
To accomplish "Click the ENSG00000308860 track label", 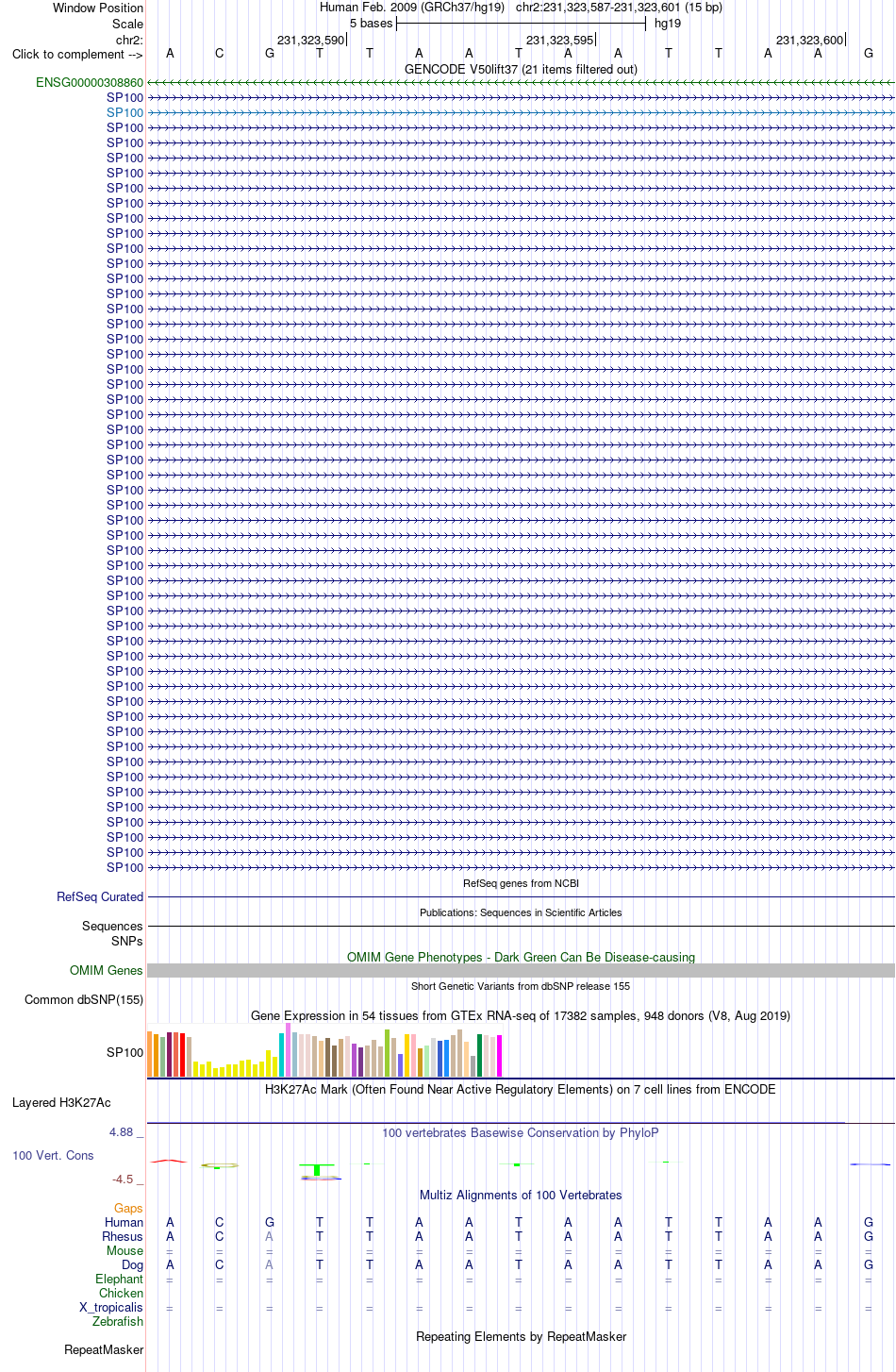I will [x=90, y=83].
